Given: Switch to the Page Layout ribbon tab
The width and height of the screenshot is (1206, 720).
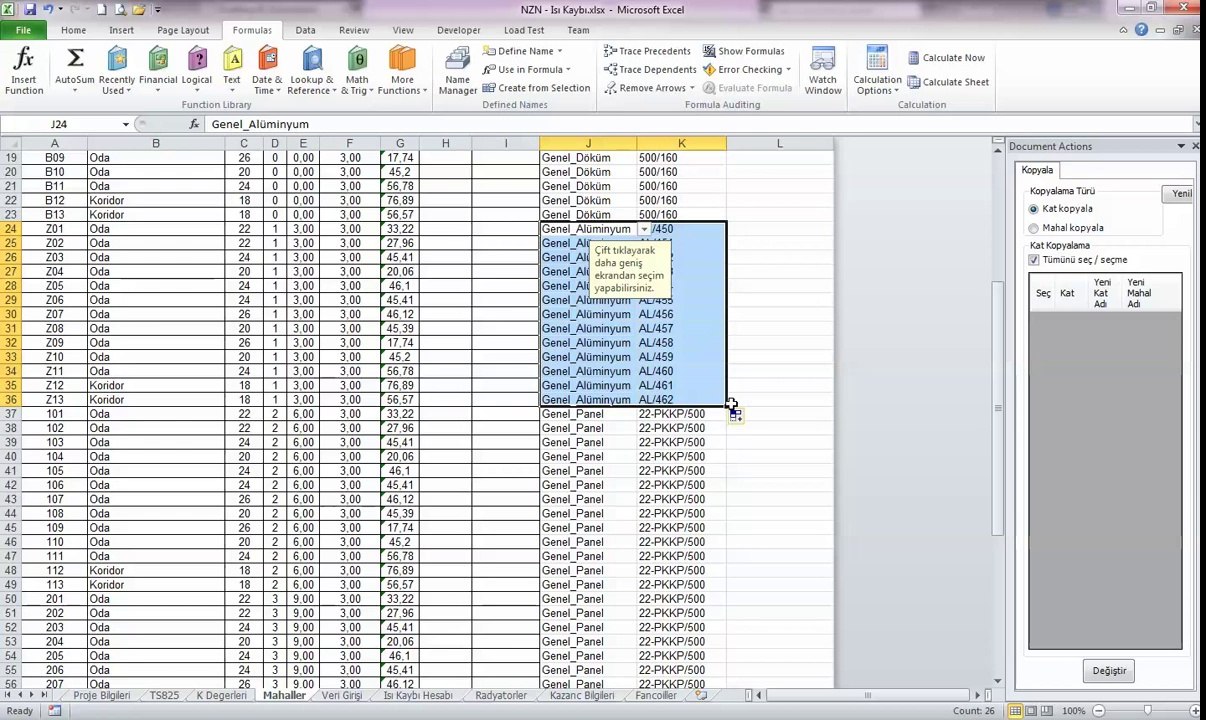Looking at the screenshot, I should [x=183, y=30].
